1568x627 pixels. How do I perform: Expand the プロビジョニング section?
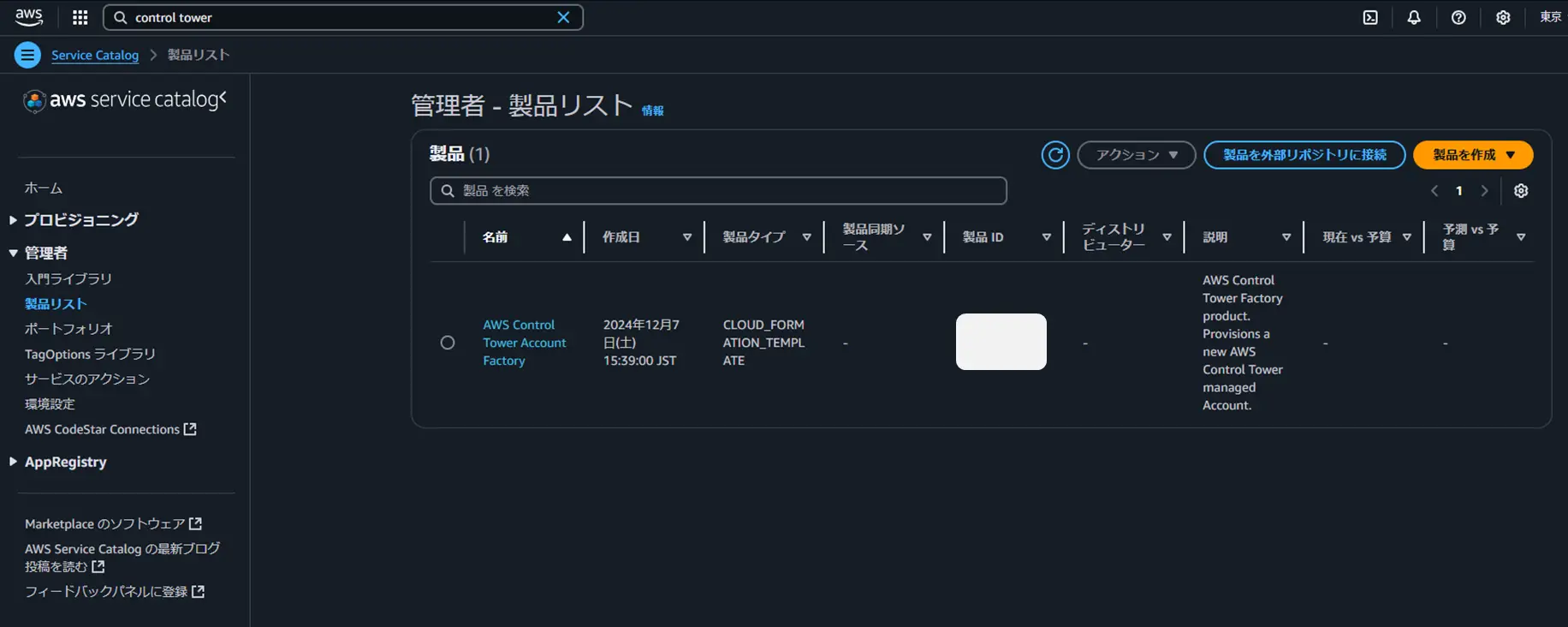point(74,220)
